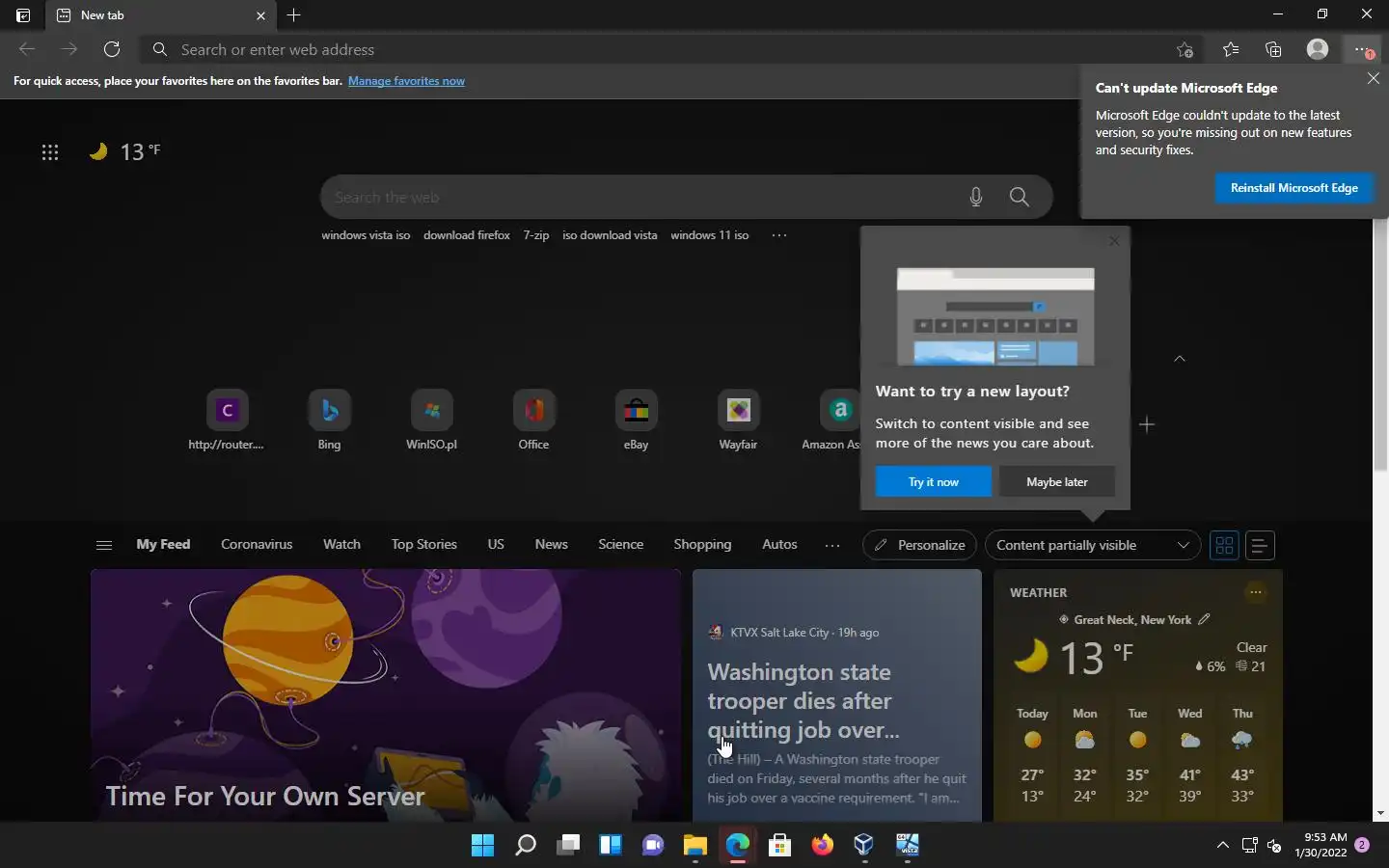Click the tab actions menu icon

click(x=23, y=15)
